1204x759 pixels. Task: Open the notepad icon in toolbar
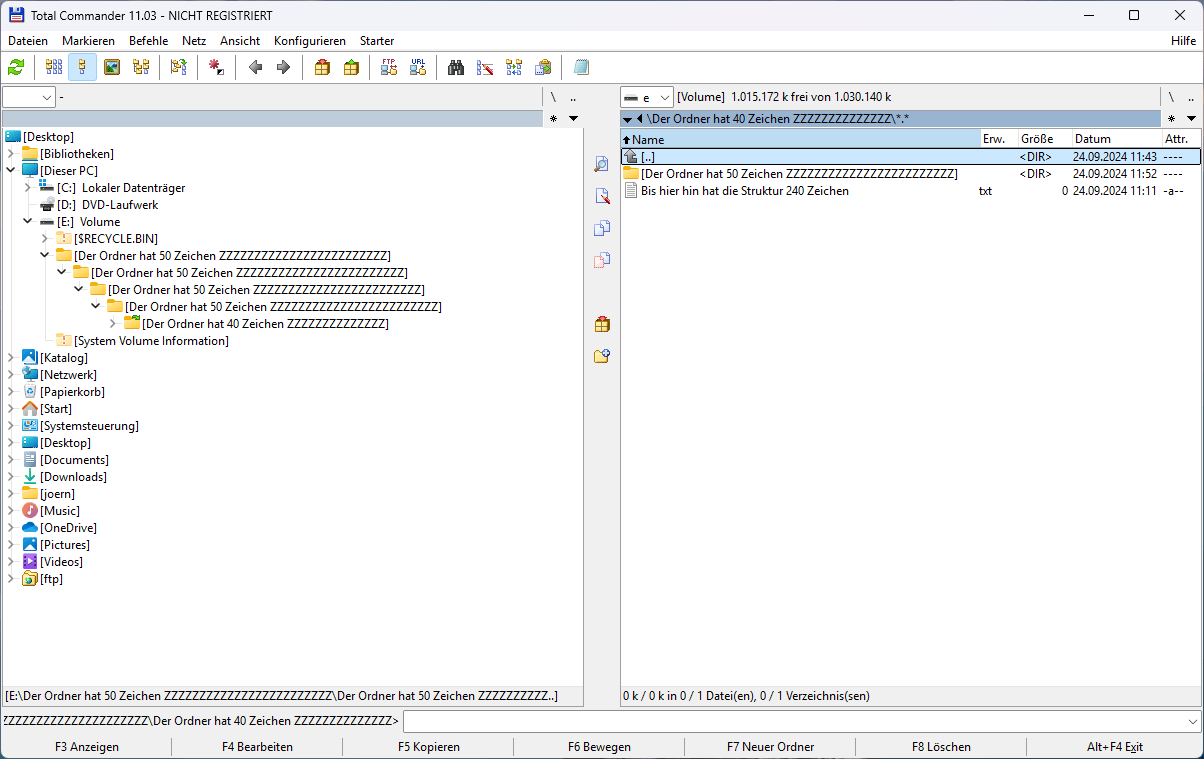(581, 67)
